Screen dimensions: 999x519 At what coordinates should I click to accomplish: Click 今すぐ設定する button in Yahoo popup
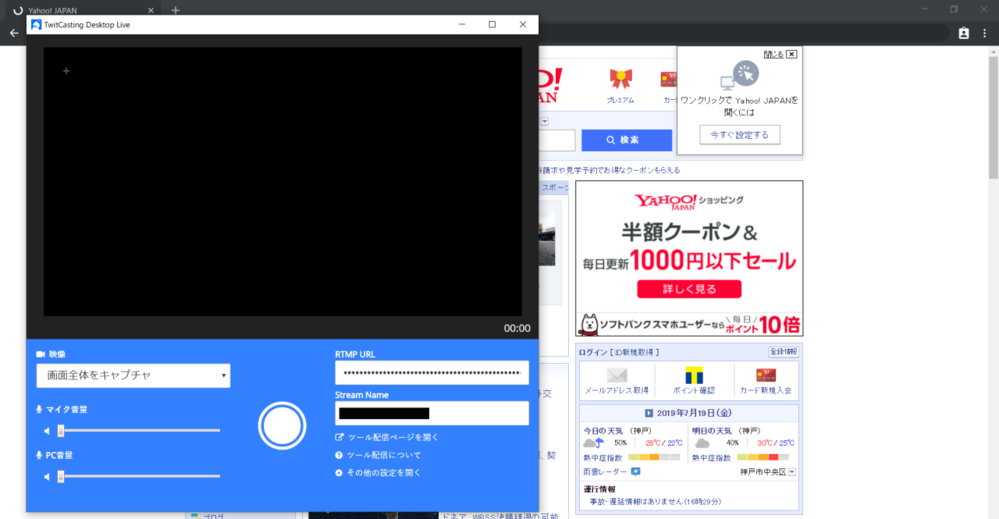740,135
